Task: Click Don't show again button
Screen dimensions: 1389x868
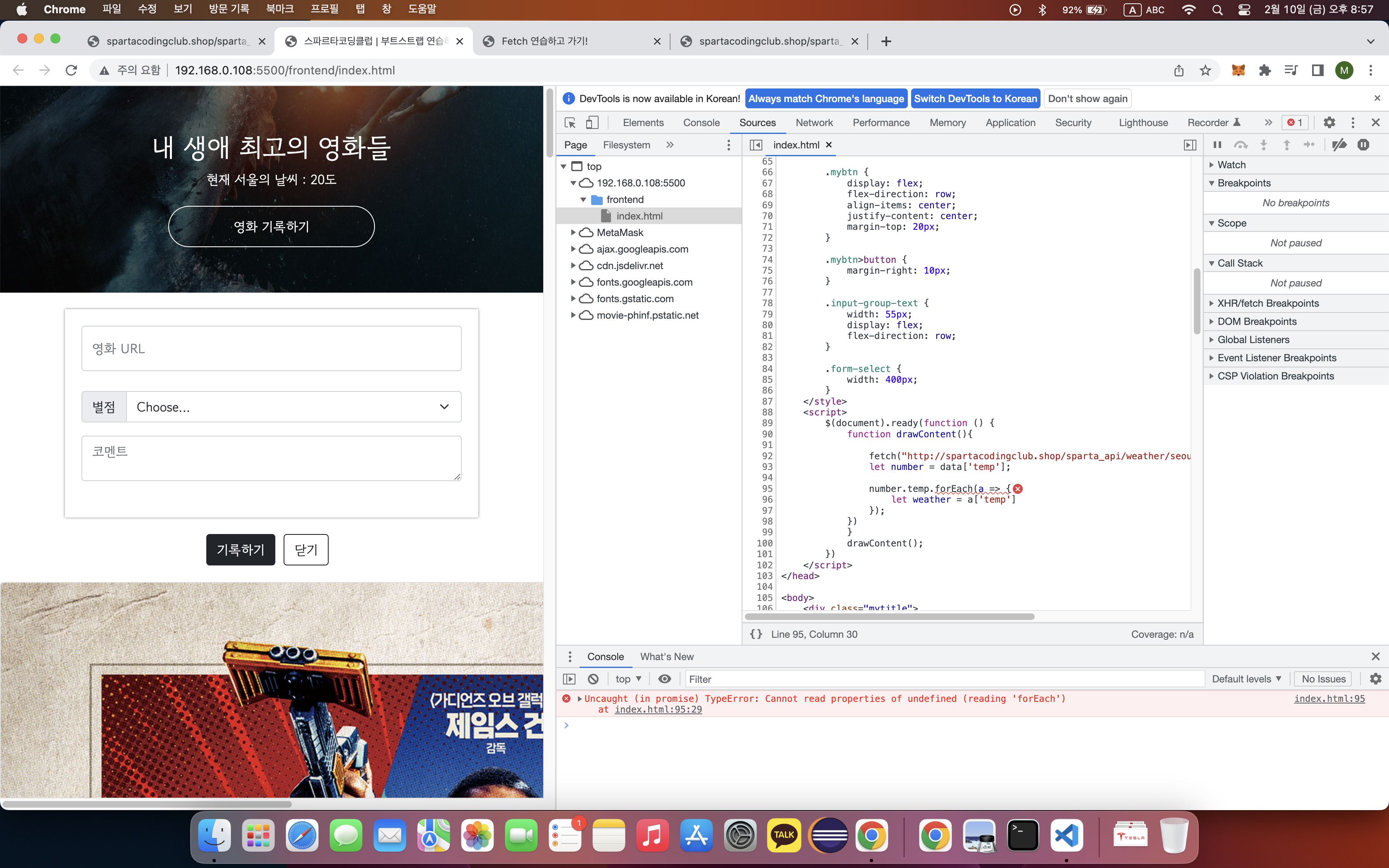Action: tap(1087, 99)
